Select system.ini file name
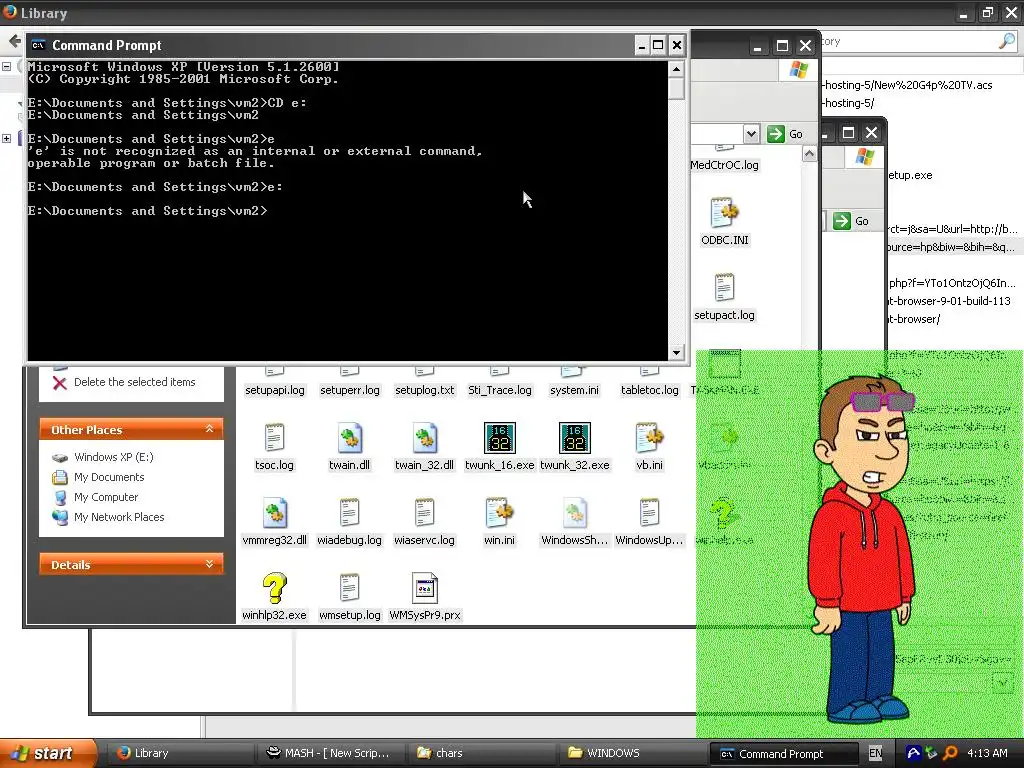The height and width of the screenshot is (768, 1024). (574, 390)
